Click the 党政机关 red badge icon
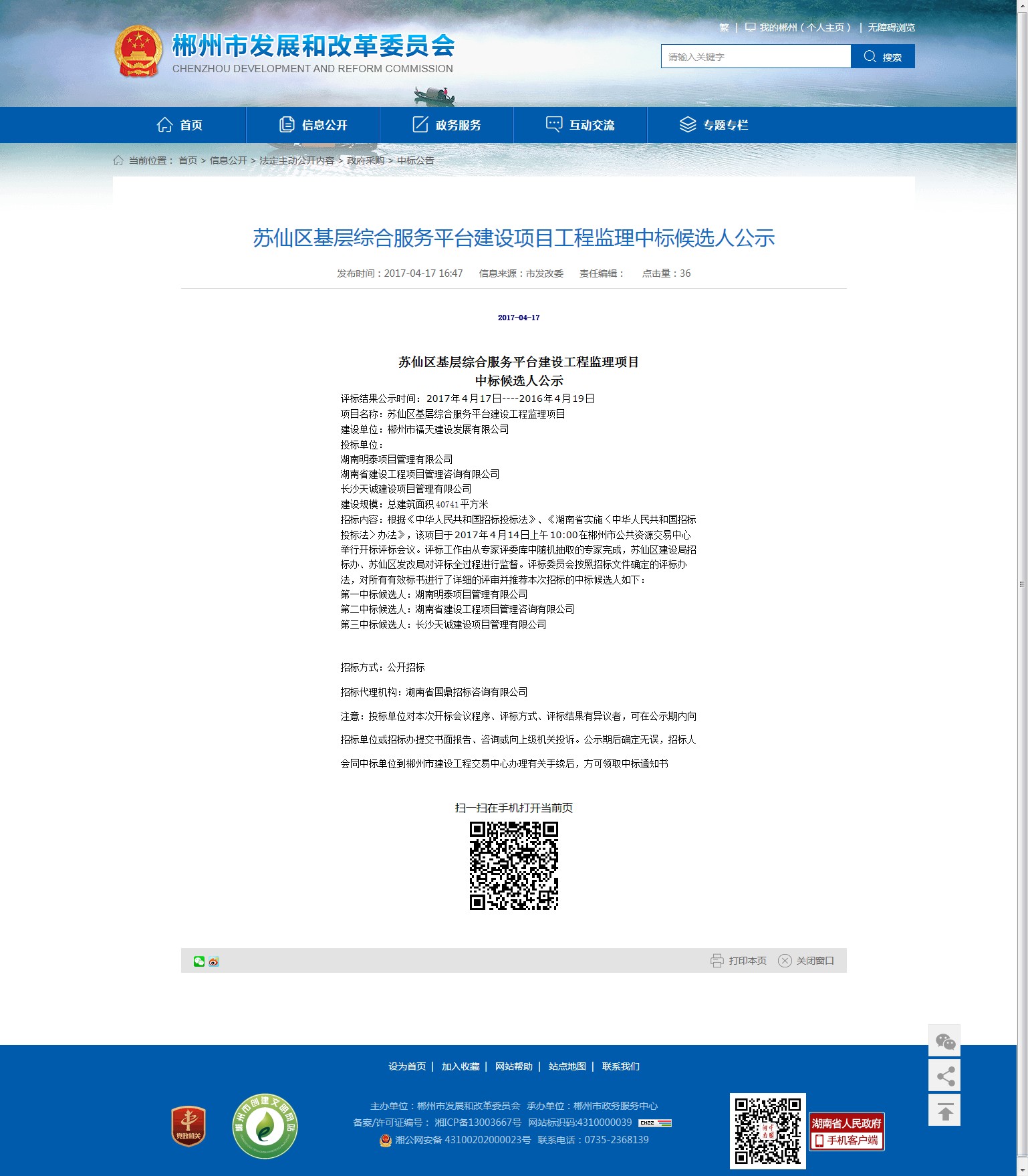This screenshot has width=1028, height=1176. point(188,1126)
